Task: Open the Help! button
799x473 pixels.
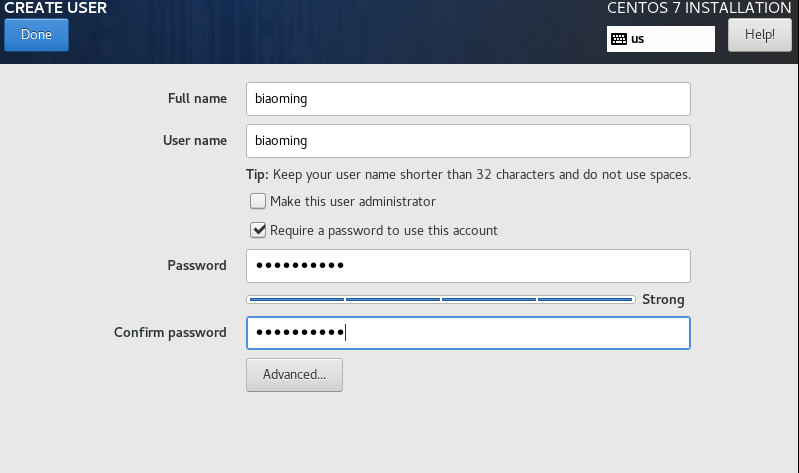Action: (760, 35)
